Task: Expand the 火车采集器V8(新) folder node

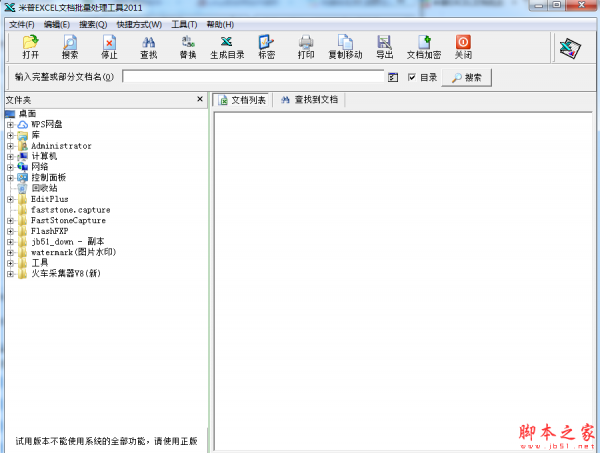Action: tap(10, 274)
